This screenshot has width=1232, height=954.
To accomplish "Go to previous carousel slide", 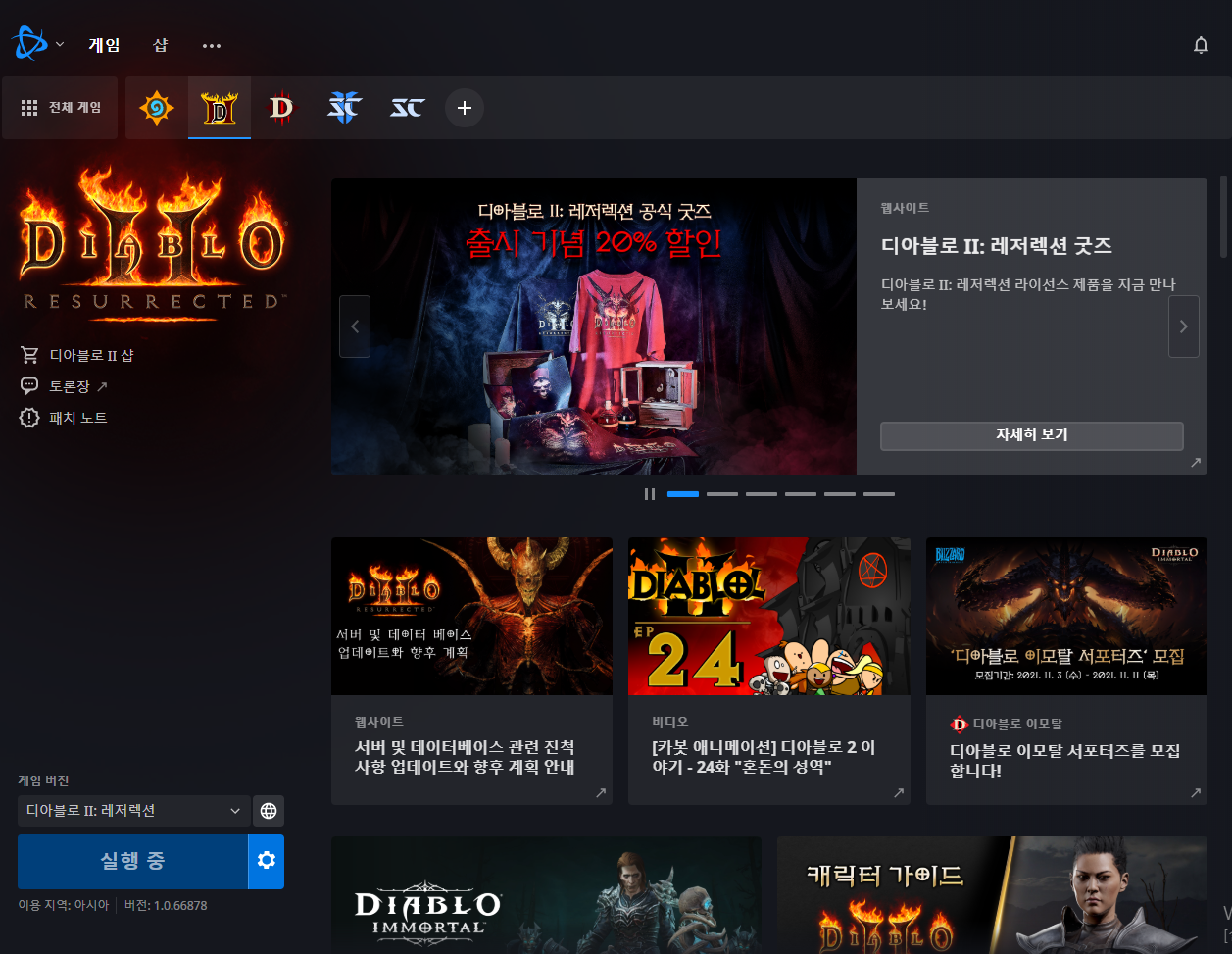I will (x=355, y=326).
